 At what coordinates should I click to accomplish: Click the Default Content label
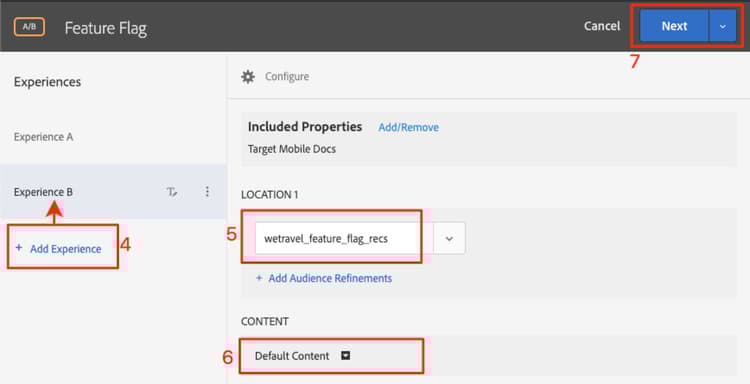[292, 356]
